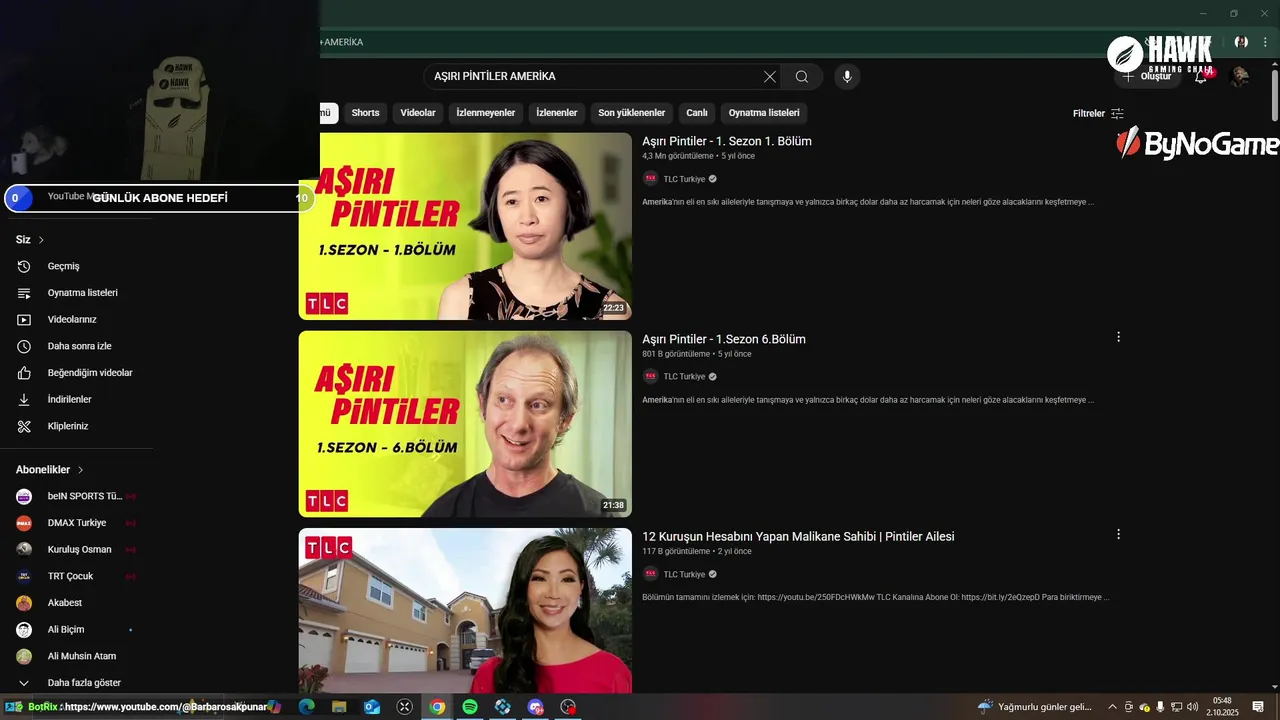Click the Klipleriniz scissors icon
The image size is (1280, 720).
(24, 426)
